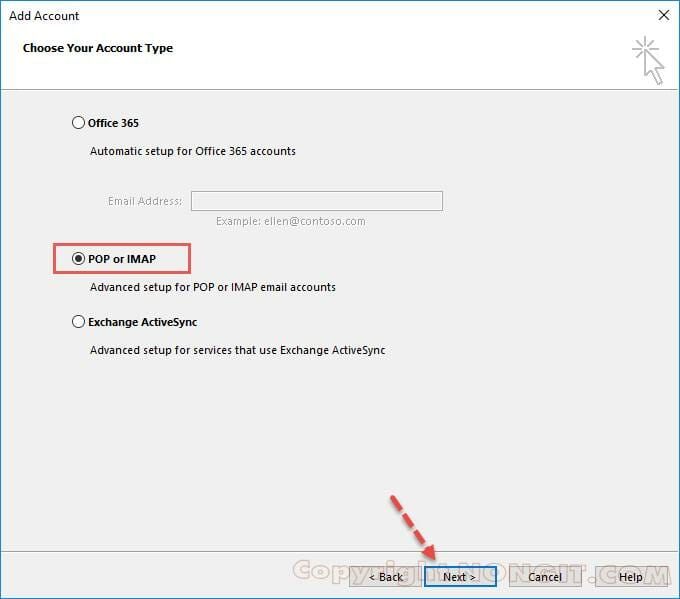Click the Email Address input field
This screenshot has height=599, width=680.
pyautogui.click(x=317, y=201)
